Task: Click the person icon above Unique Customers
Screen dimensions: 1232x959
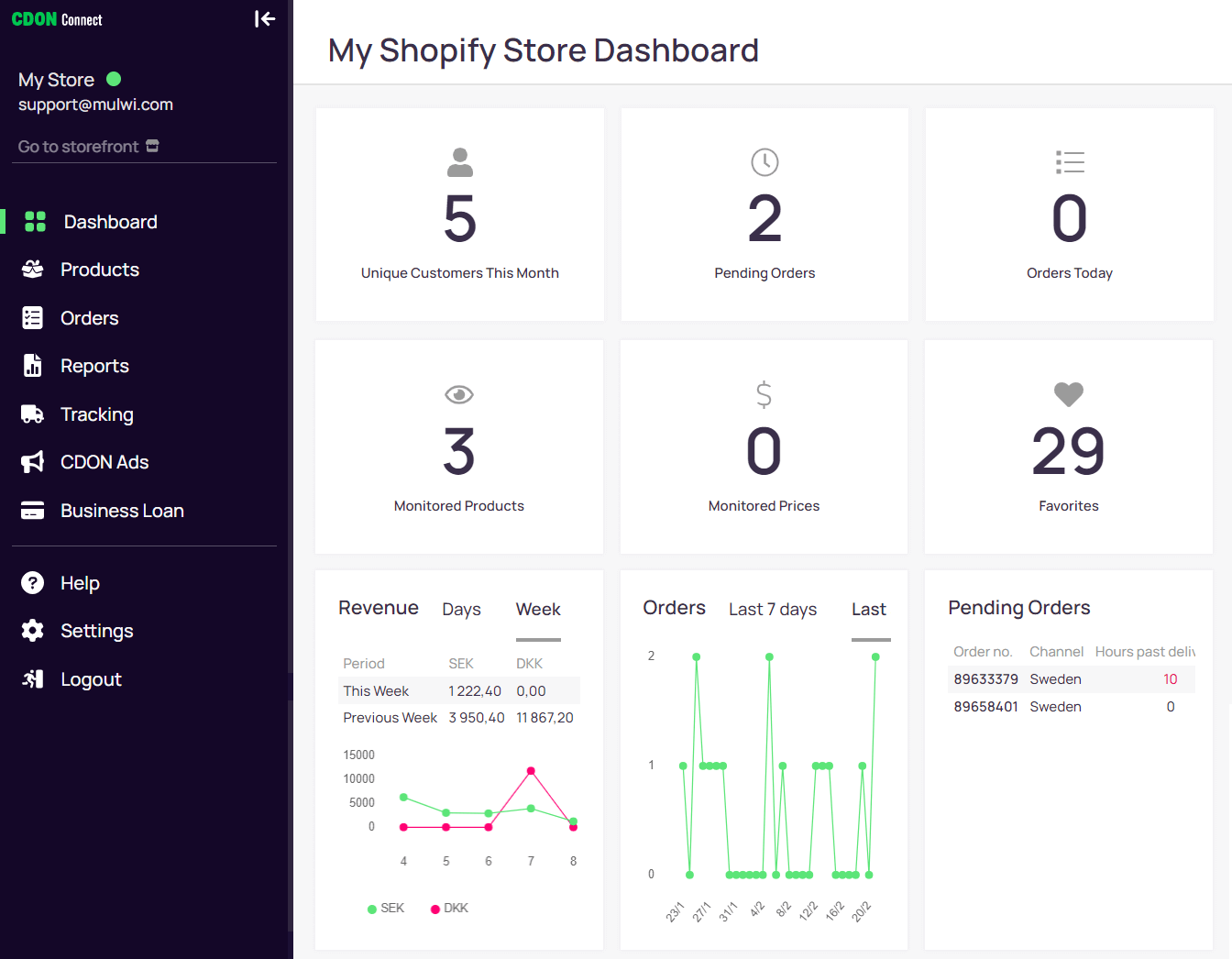Action: point(460,162)
